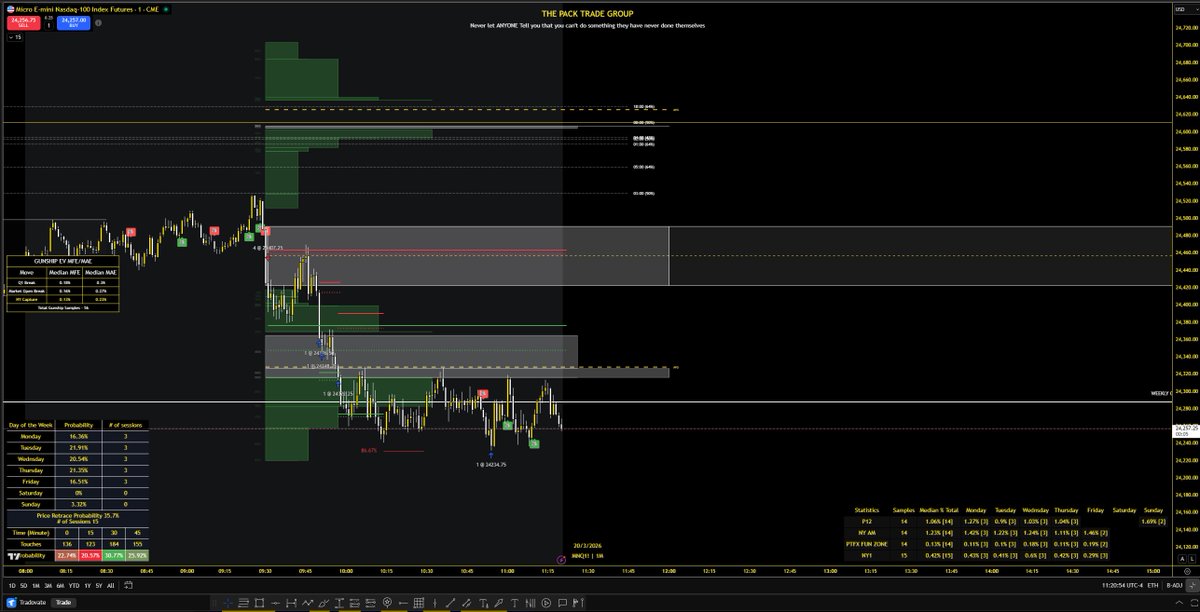This screenshot has width=1200, height=612.
Task: Click the Micro E-mini Nasdaq-100 symbol title
Action: (x=87, y=10)
